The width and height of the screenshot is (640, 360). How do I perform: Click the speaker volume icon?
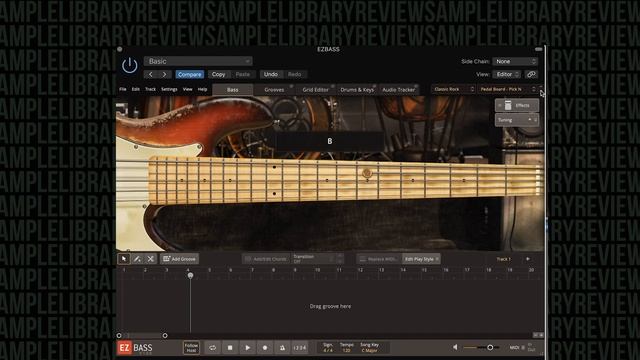[455, 347]
